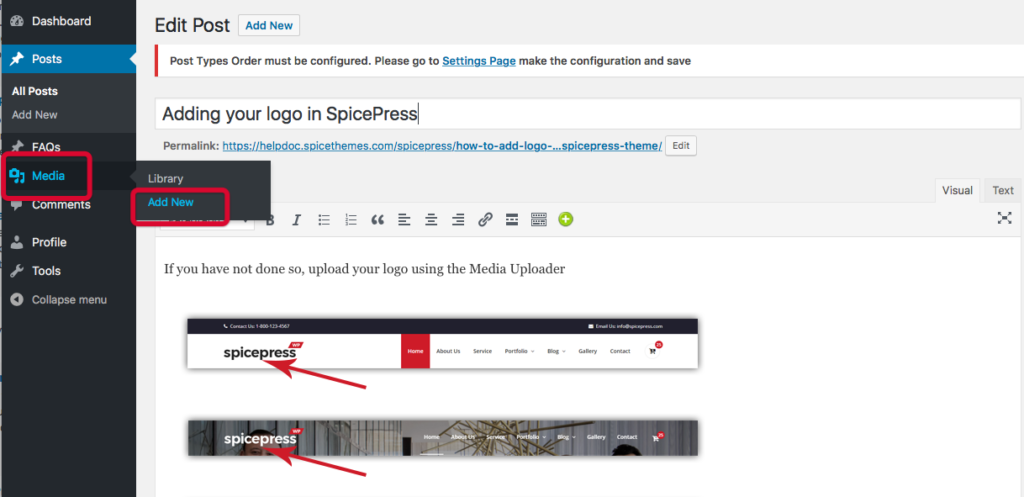Toggle the toolbar keyboard icon

click(539, 220)
